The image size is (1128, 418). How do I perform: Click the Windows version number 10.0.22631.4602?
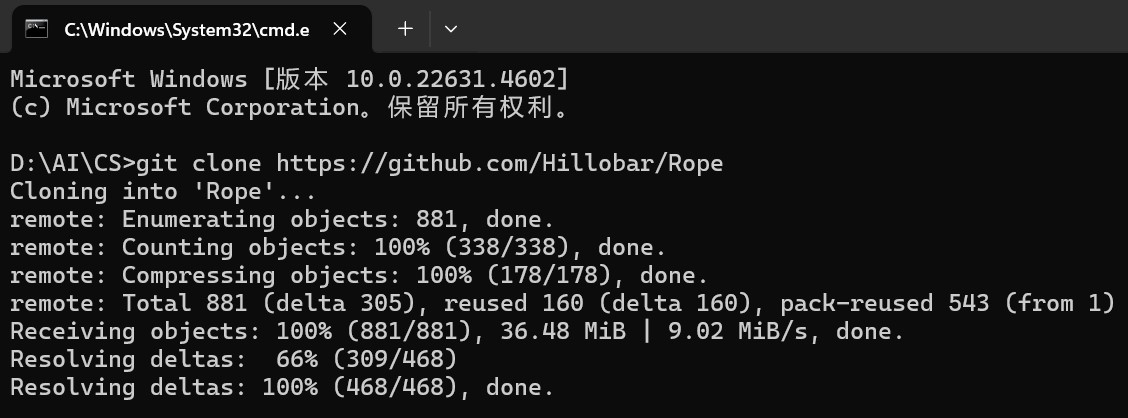click(451, 79)
